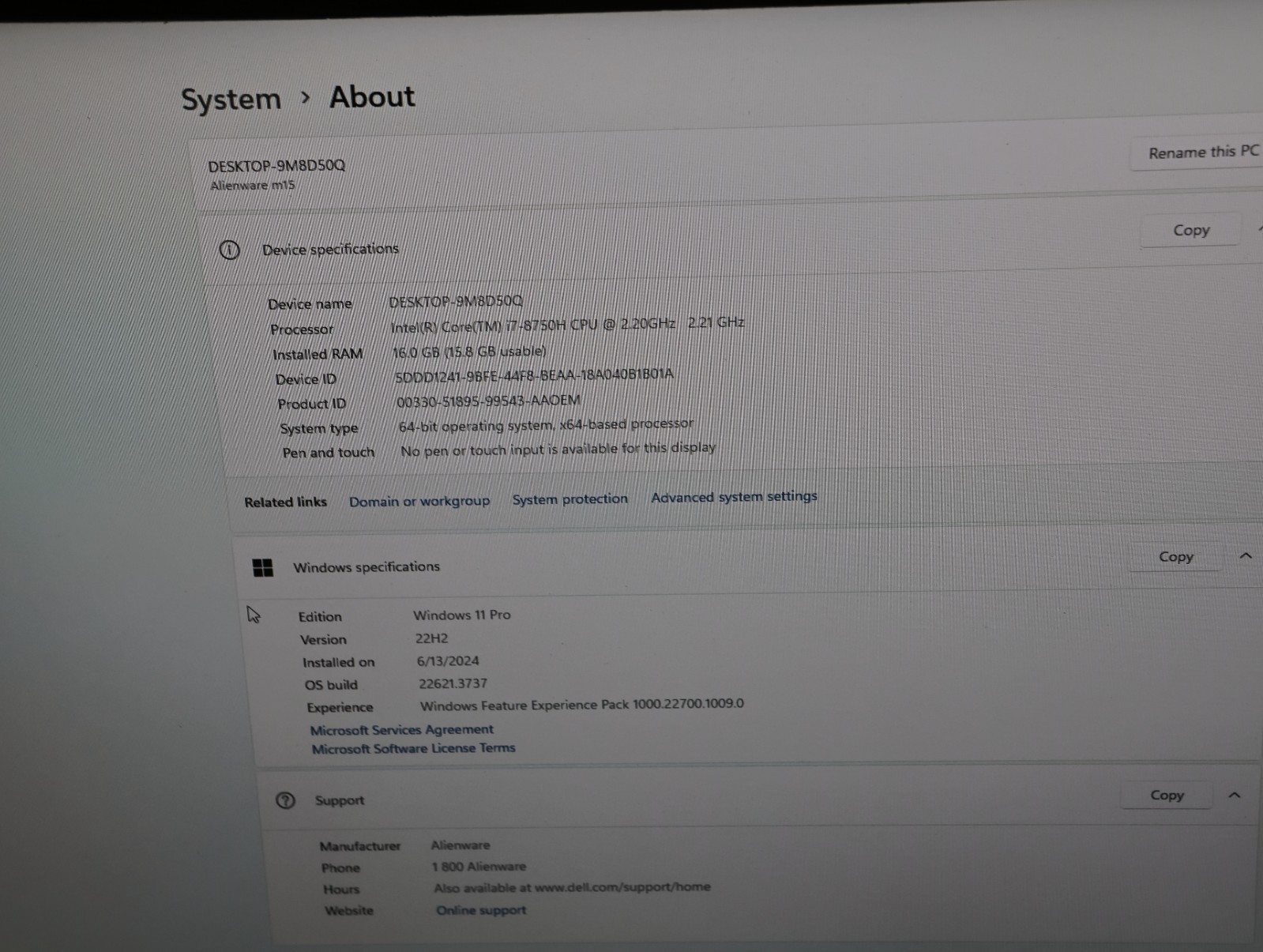This screenshot has width=1263, height=952.
Task: Click the Rename this PC button
Action: click(1199, 152)
